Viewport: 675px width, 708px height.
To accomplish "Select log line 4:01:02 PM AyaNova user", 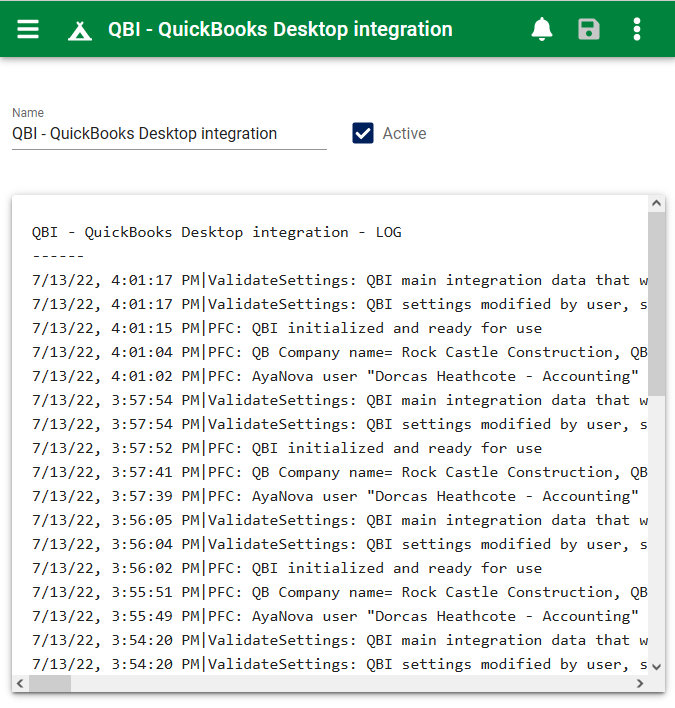I will click(x=335, y=376).
